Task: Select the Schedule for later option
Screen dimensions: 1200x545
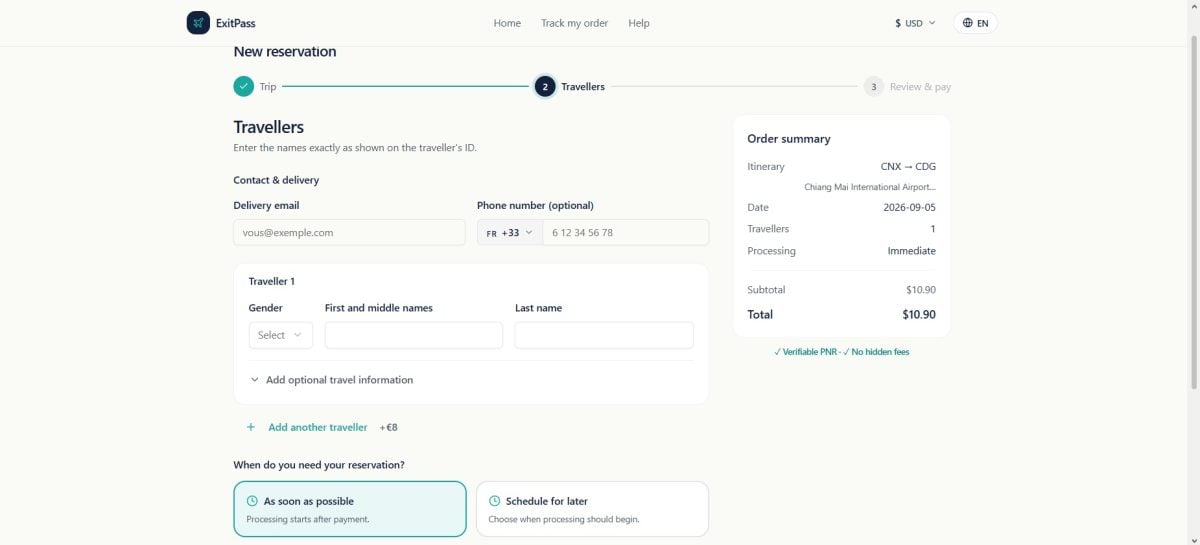Action: (x=592, y=509)
